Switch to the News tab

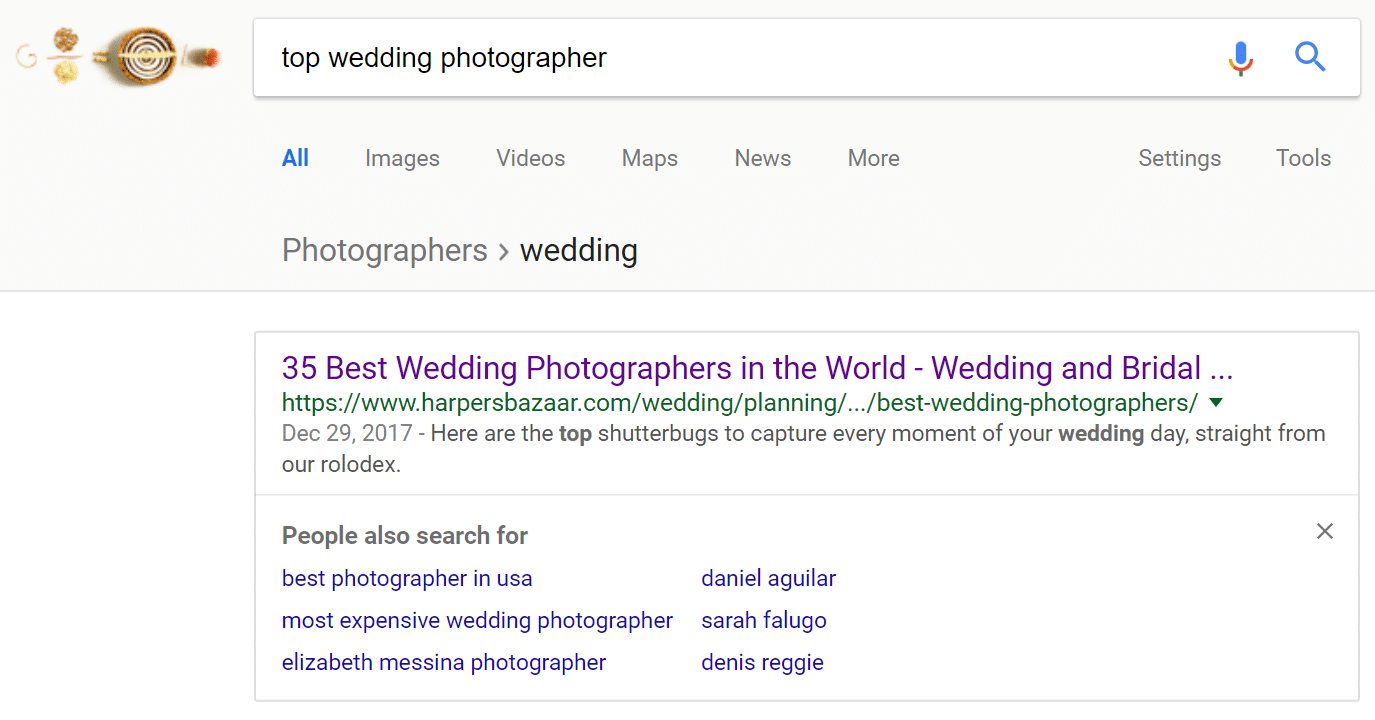[x=762, y=158]
